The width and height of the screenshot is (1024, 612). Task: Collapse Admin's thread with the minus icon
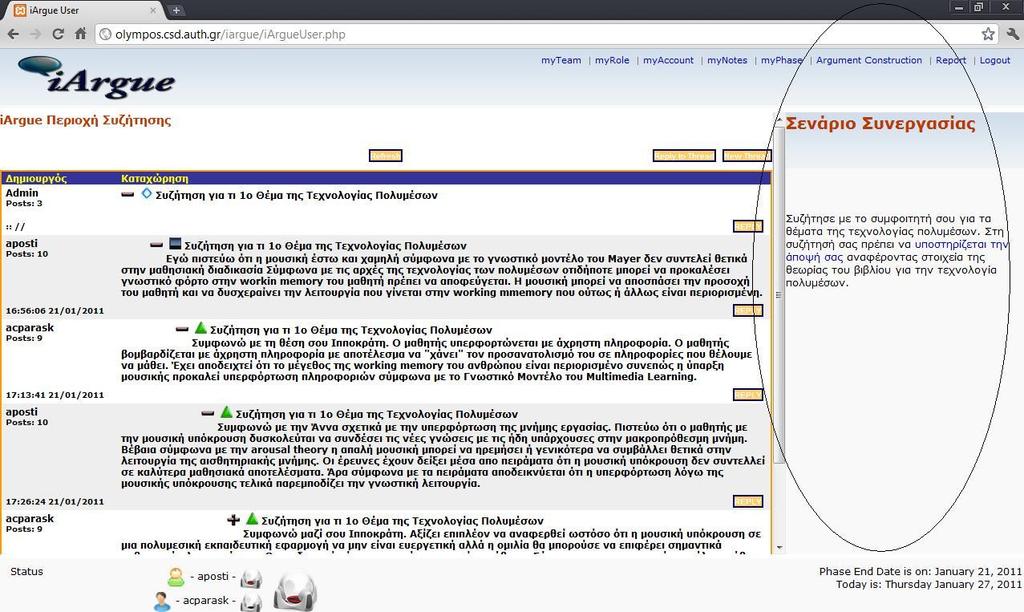coord(128,195)
